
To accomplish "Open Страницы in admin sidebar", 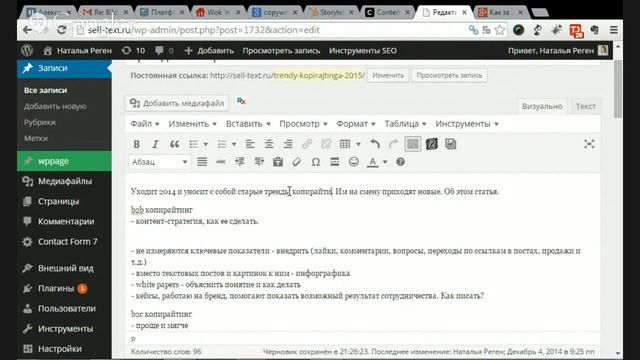I will (x=64, y=201).
